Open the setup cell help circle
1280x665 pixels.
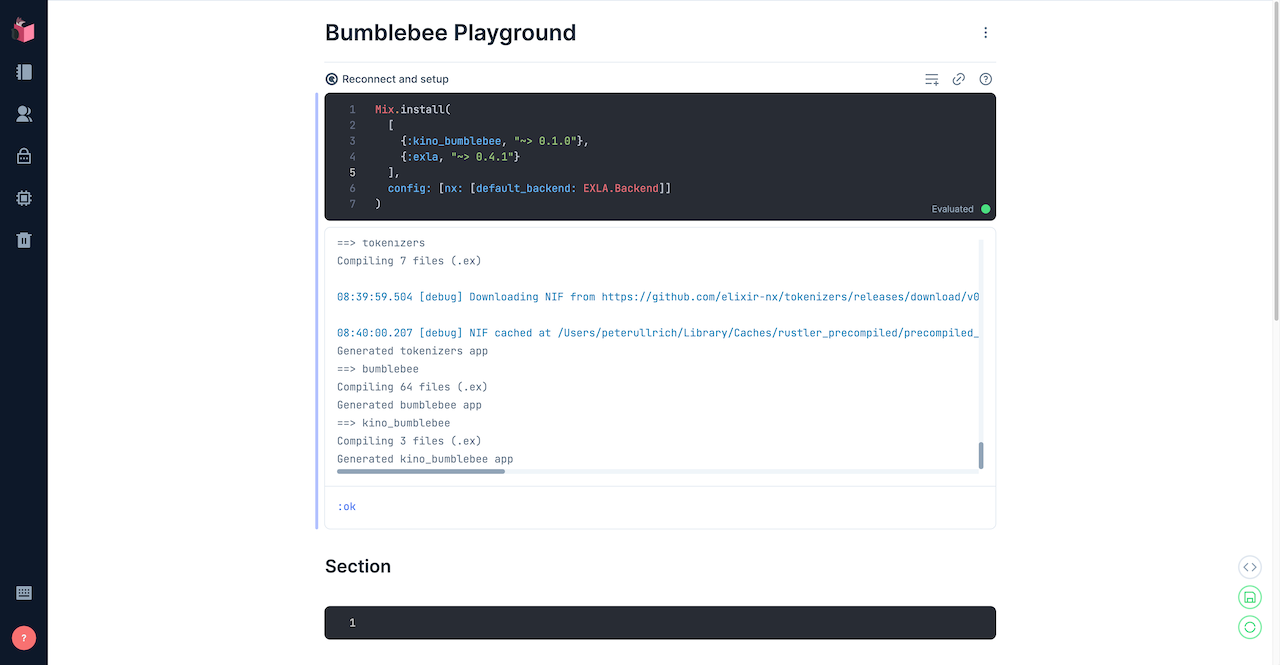[x=985, y=78]
